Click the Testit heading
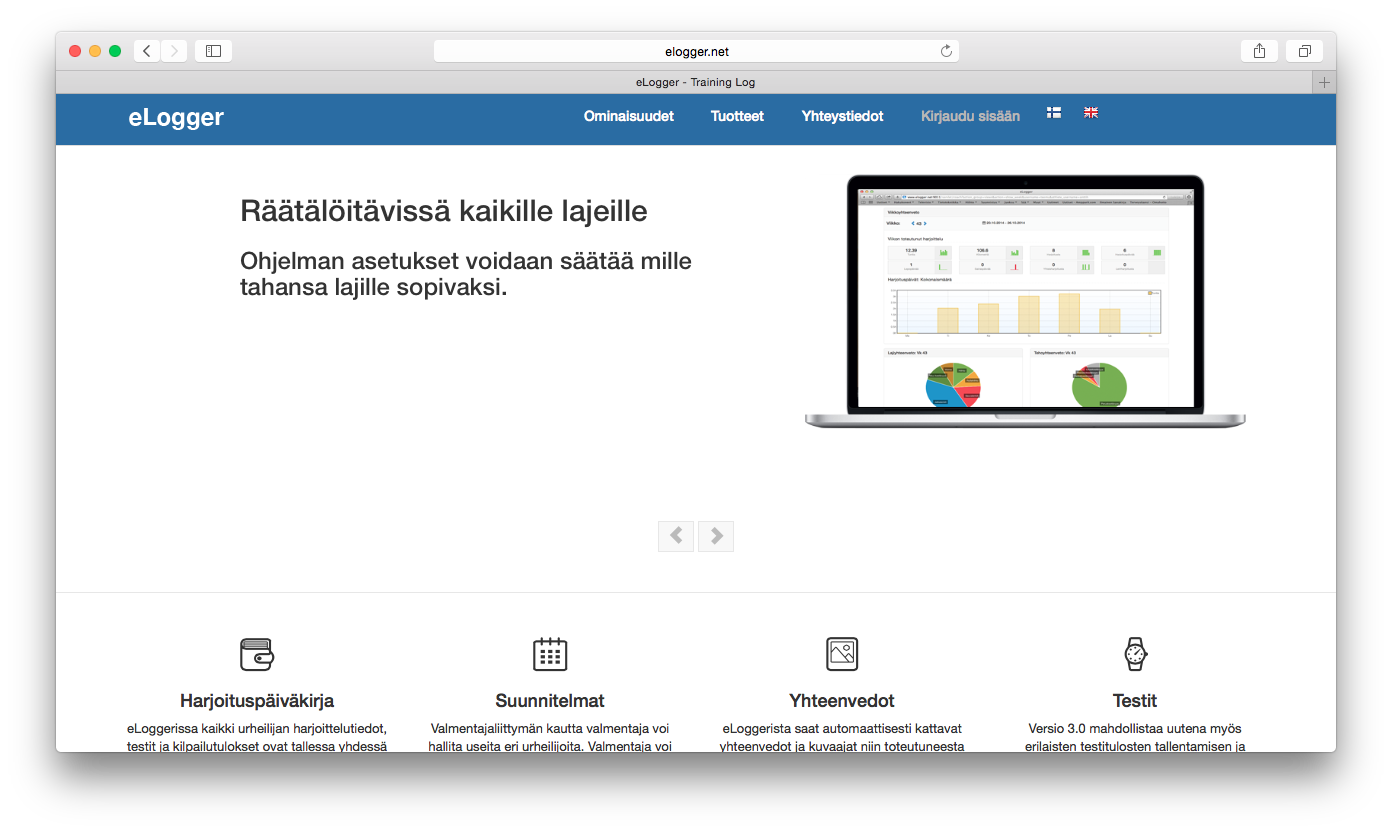Screen dimensions: 1392x832 tap(1135, 701)
